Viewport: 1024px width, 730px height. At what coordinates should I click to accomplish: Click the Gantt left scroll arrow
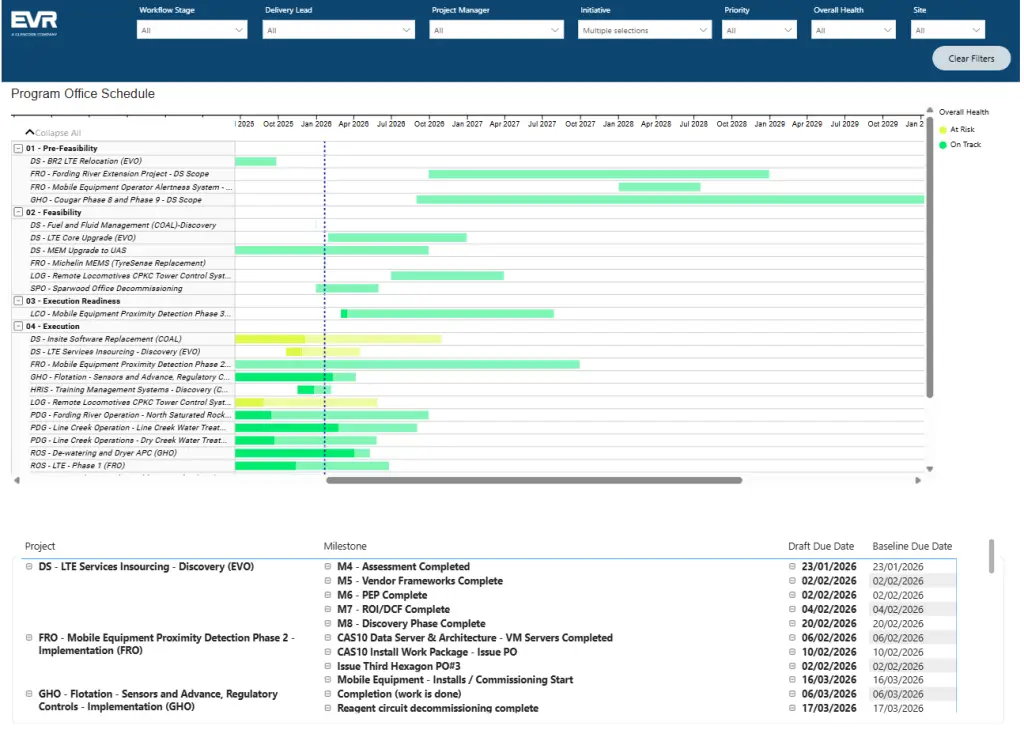pyautogui.click(x=15, y=481)
